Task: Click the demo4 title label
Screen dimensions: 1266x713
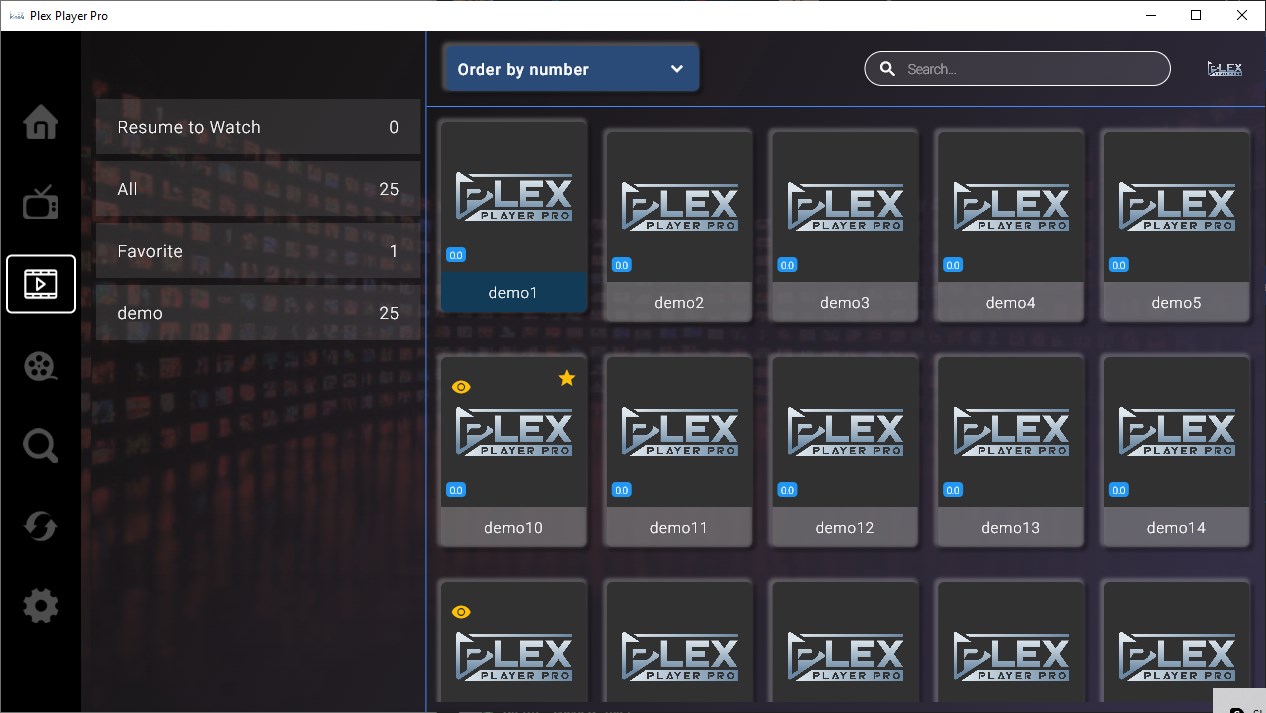Action: [x=1011, y=303]
